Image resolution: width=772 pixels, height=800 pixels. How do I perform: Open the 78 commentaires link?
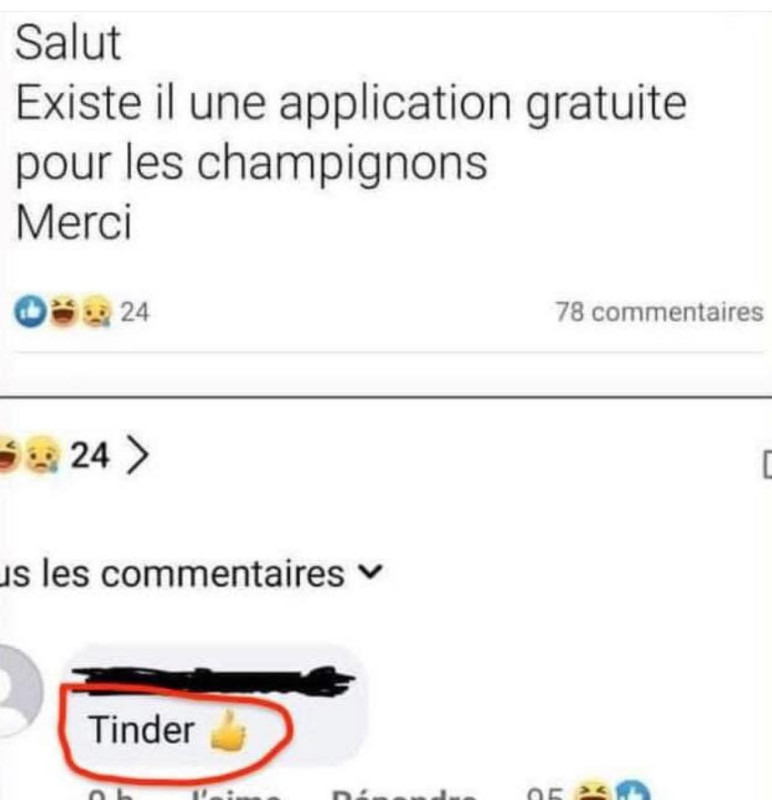pyautogui.click(x=659, y=312)
